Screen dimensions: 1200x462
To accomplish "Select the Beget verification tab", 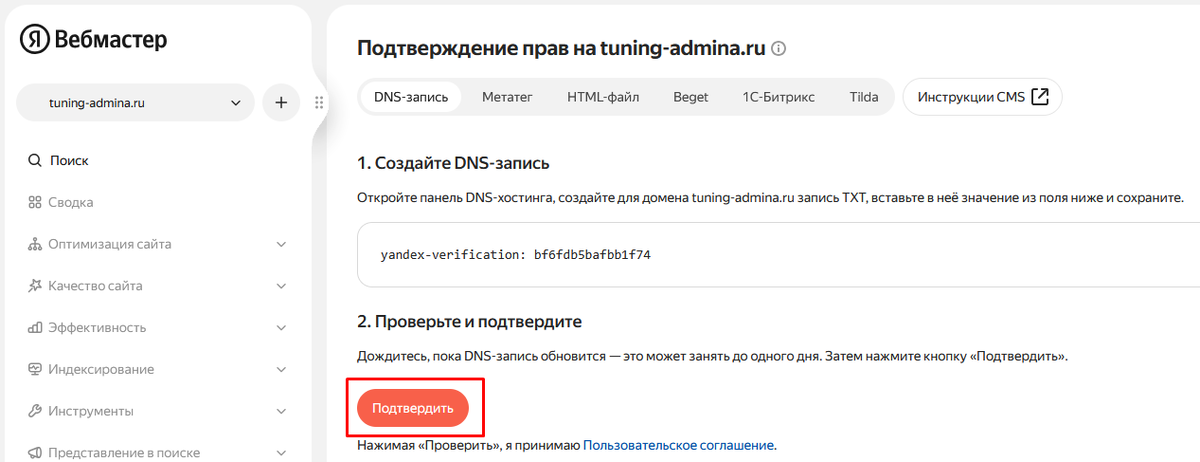I will (690, 97).
